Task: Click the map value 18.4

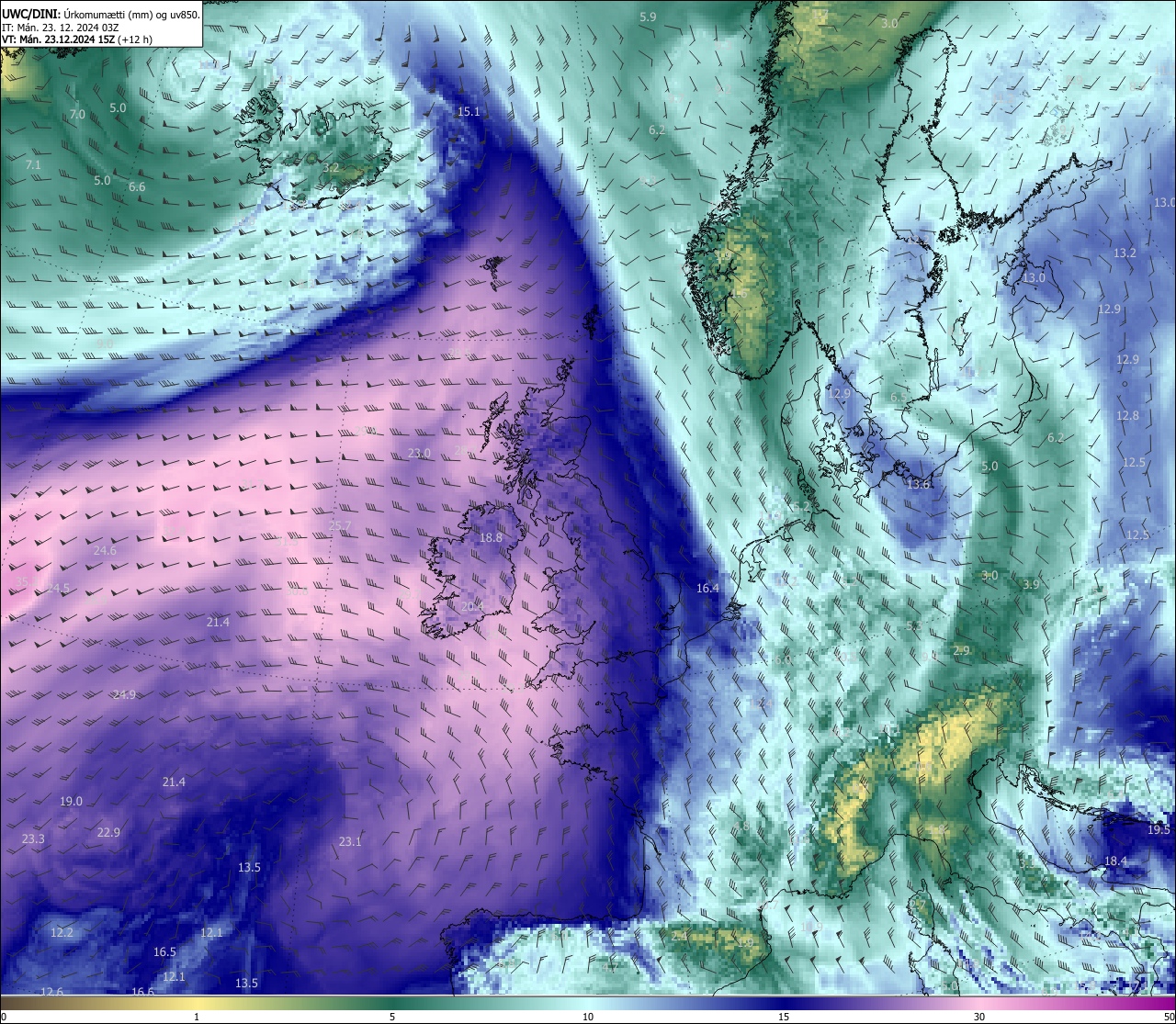Action: [1115, 861]
